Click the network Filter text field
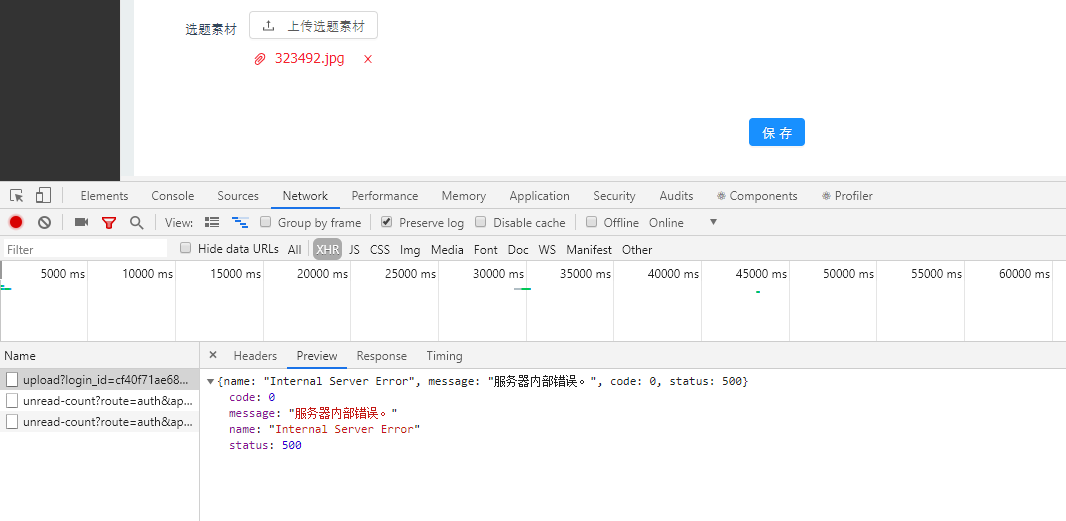Viewport: 1066px width, 521px height. (85, 250)
